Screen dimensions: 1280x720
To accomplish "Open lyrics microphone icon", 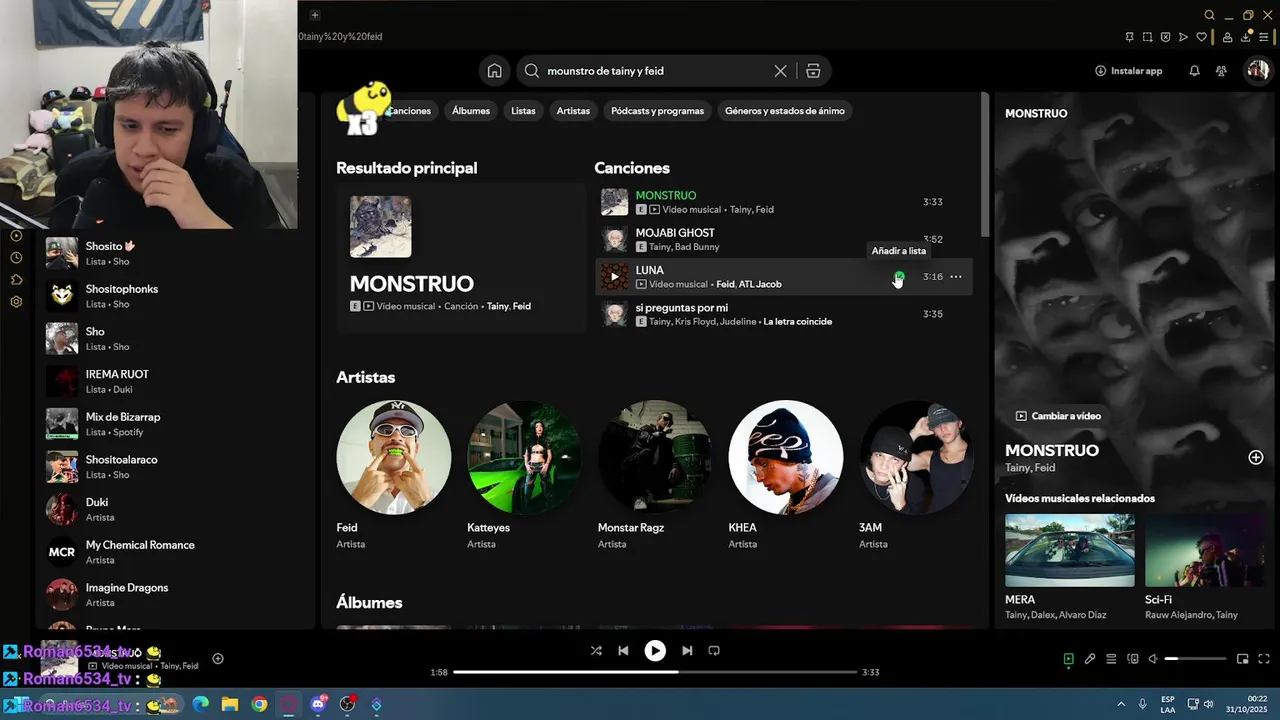I will click(x=1090, y=659).
